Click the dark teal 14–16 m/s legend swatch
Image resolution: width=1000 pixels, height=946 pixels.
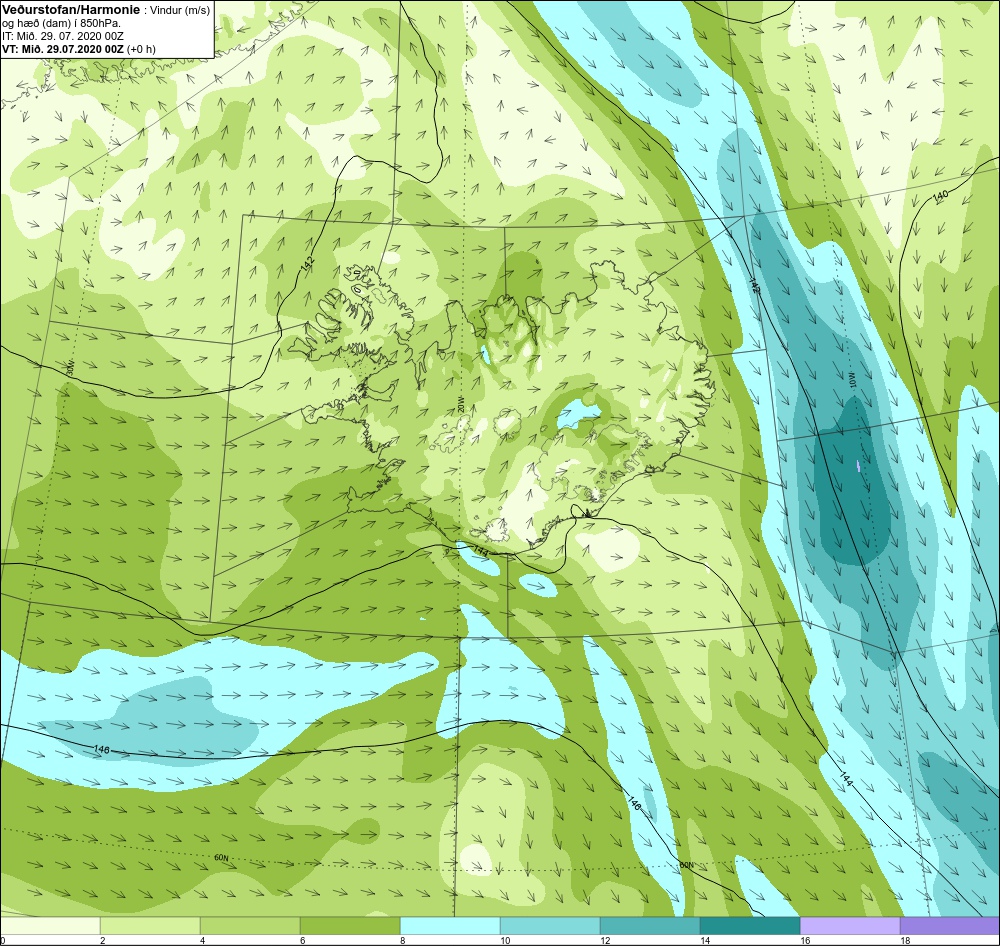(750, 925)
